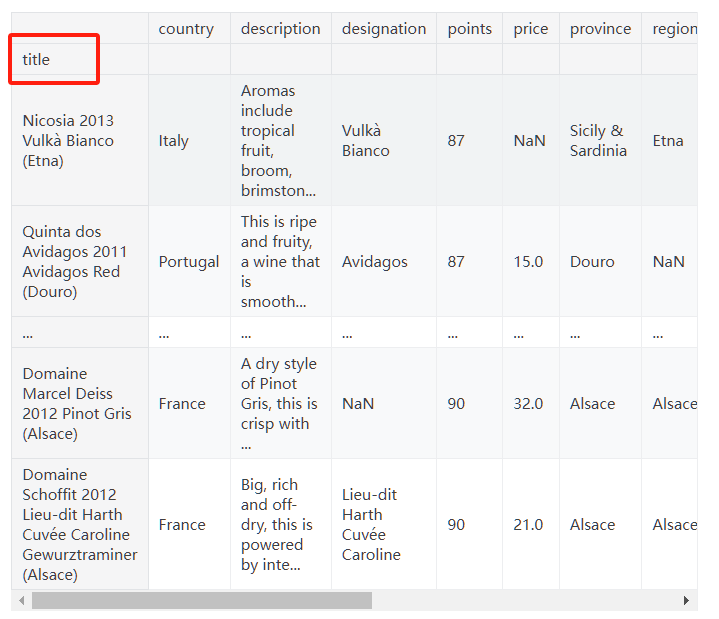Click the country column header
The image size is (719, 619).
tap(186, 29)
